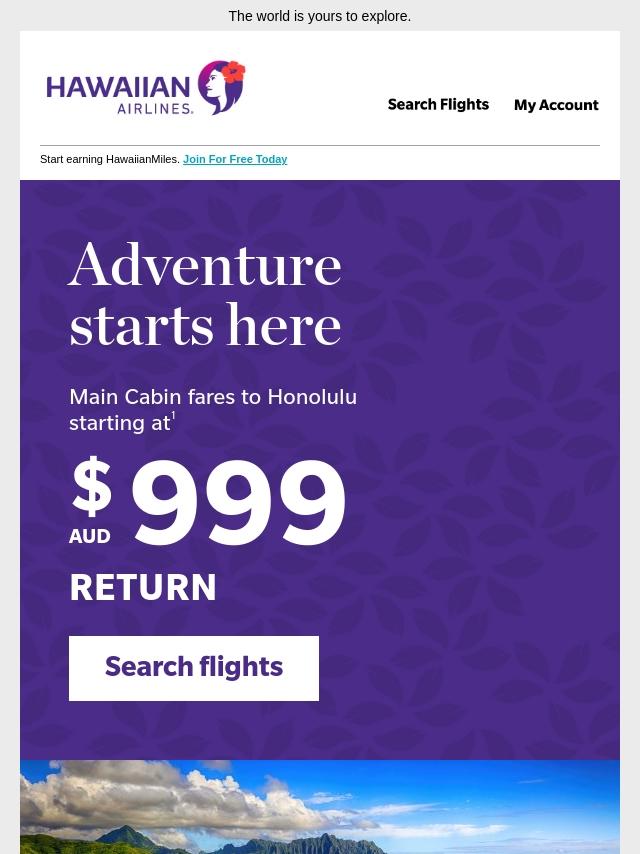Viewport: 640px width, 854px height.
Task: Open the Search Flights header link
Action: (x=438, y=105)
